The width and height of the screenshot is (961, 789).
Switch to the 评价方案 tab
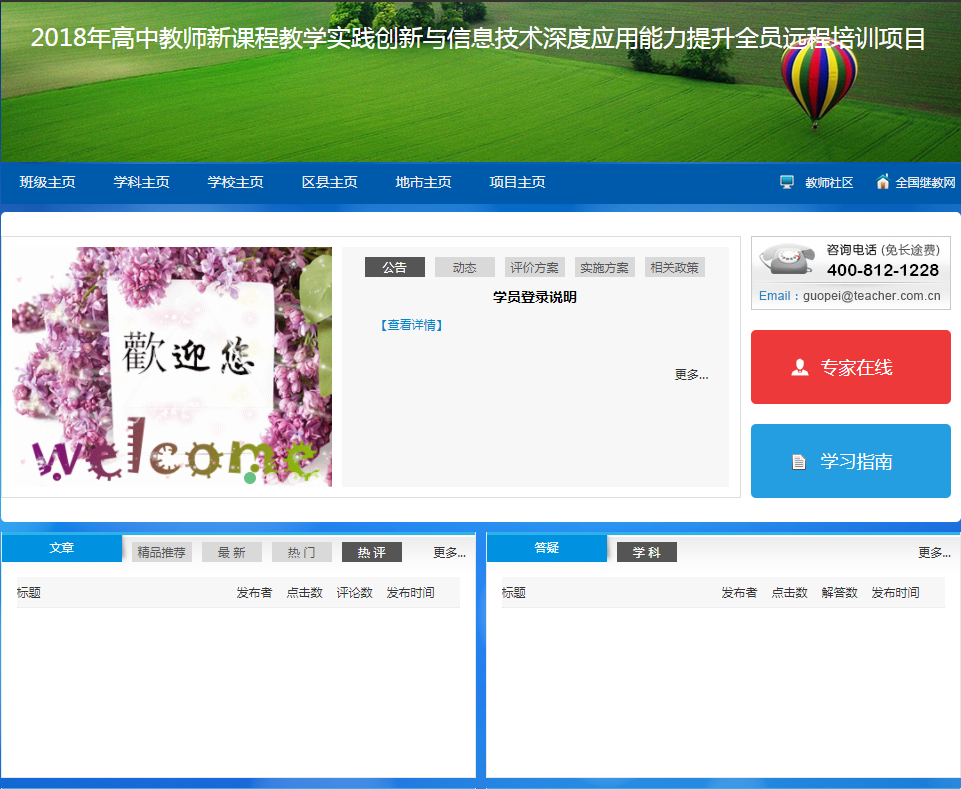click(534, 267)
